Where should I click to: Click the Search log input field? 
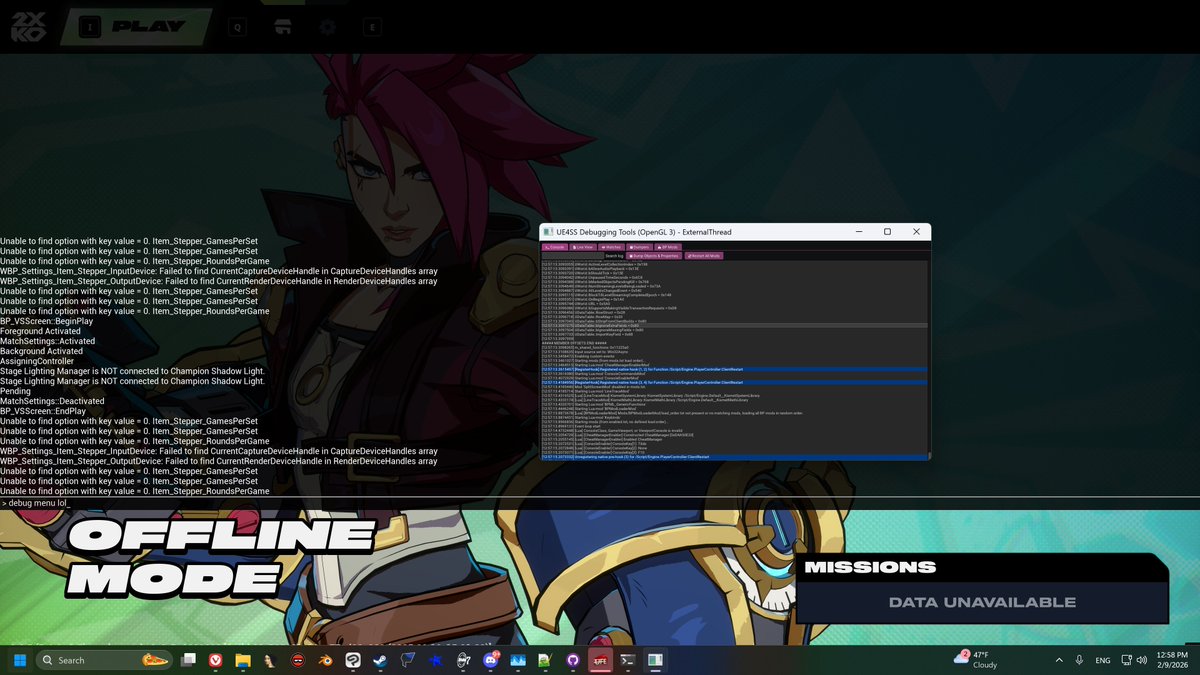[x=572, y=256]
